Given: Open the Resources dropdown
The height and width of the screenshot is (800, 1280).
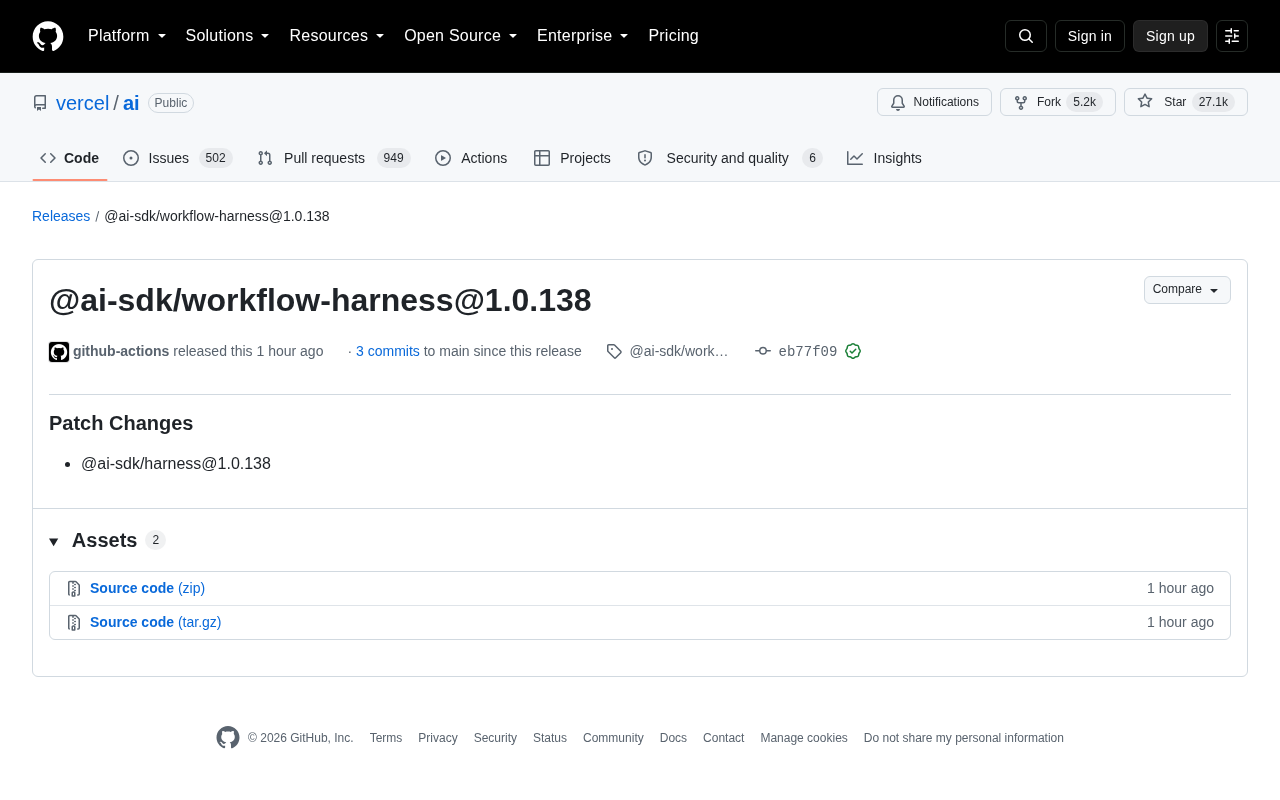Looking at the screenshot, I should point(337,36).
